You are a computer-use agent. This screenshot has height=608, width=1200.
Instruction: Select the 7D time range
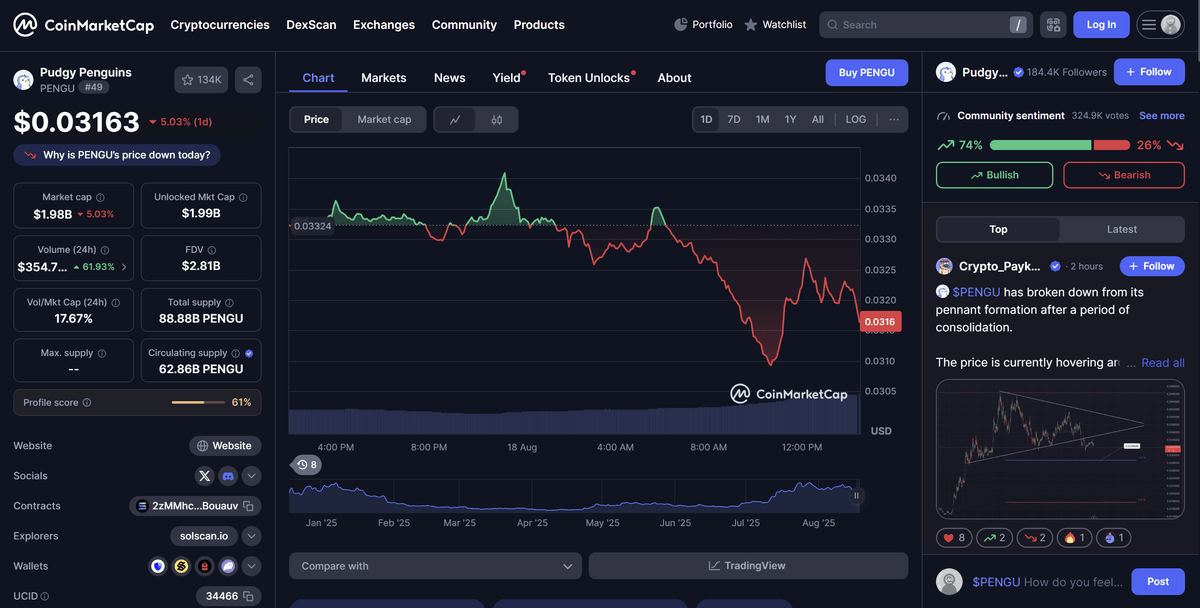point(734,119)
